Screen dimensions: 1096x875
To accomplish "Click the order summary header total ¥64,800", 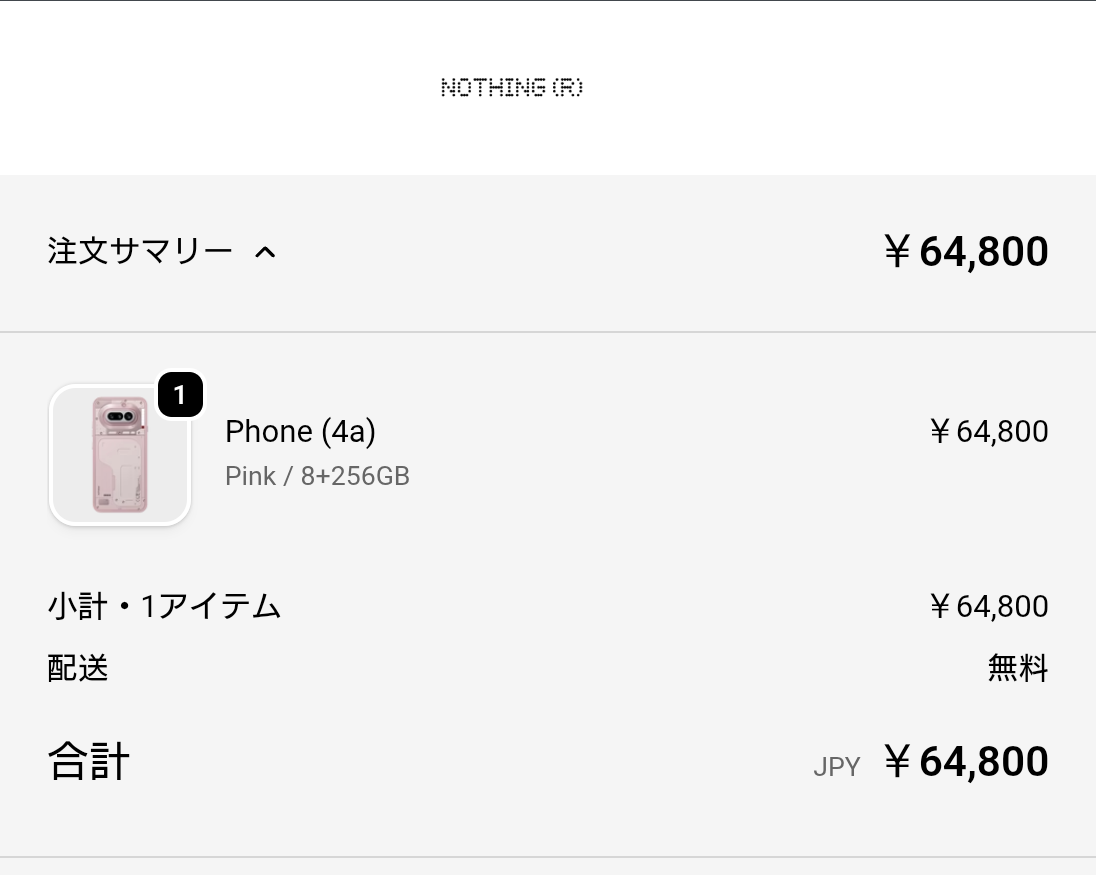I will coord(966,251).
